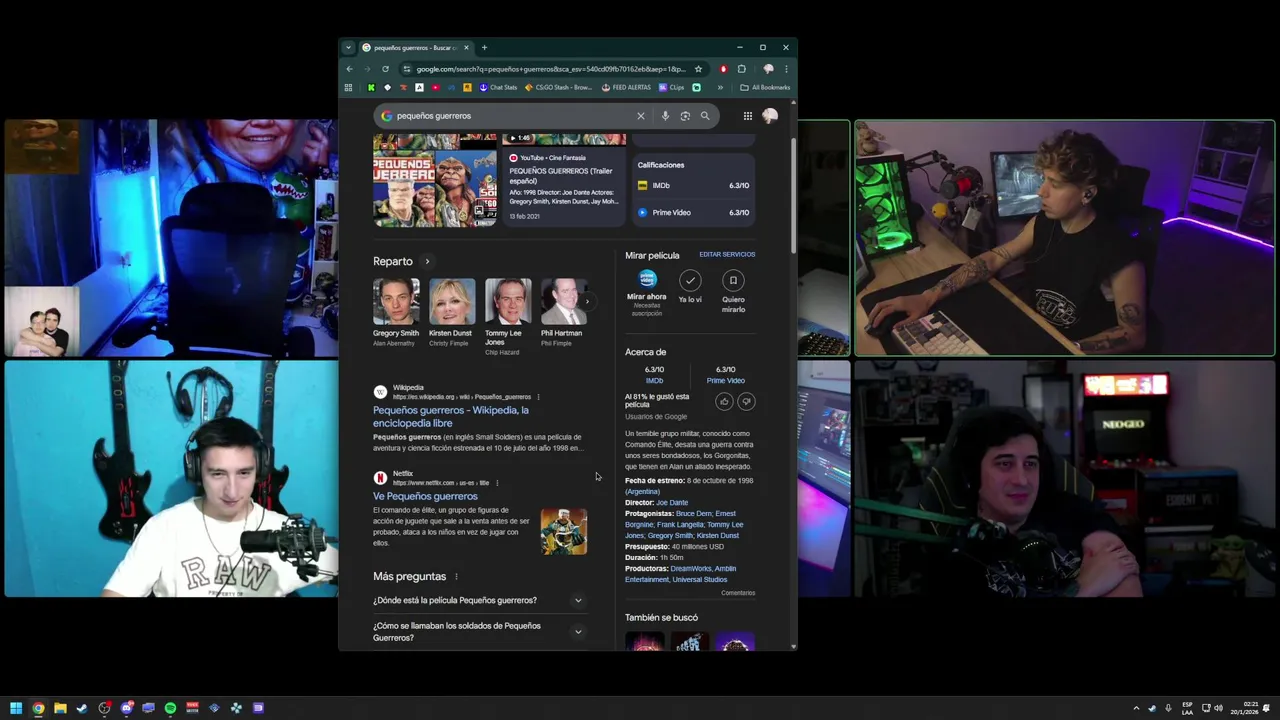Open the FEED ALERTAS bookmark
Image resolution: width=1280 pixels, height=720 pixels.
626,87
